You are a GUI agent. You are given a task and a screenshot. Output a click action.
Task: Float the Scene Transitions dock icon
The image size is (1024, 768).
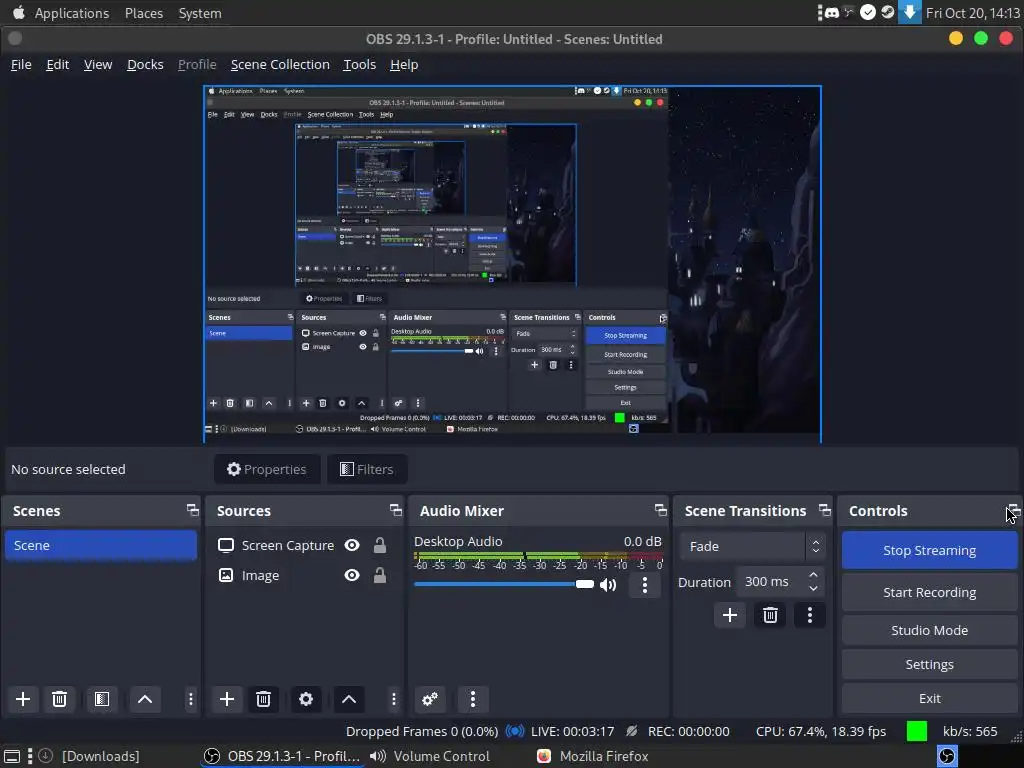click(825, 510)
